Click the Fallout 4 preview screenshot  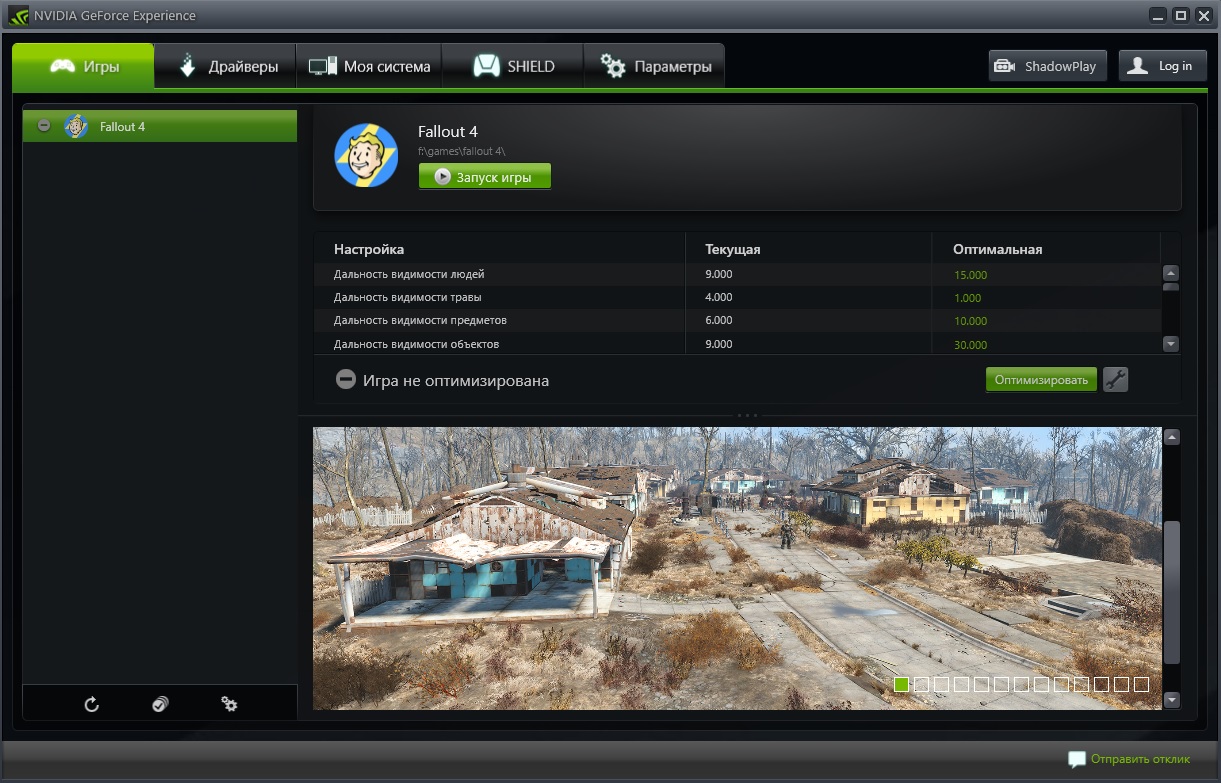pos(738,568)
